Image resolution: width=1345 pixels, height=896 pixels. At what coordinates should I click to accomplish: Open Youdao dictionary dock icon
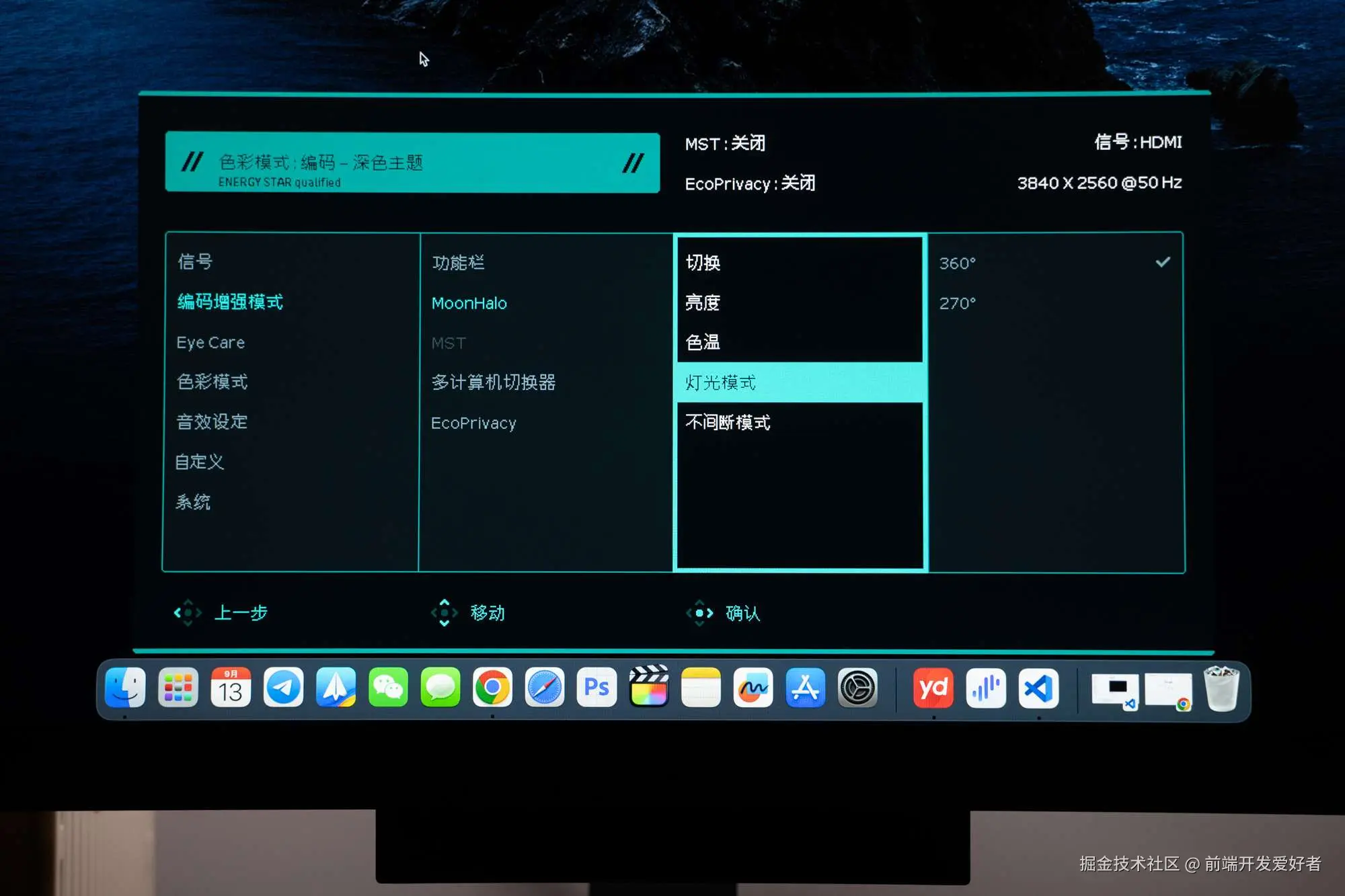click(x=933, y=688)
